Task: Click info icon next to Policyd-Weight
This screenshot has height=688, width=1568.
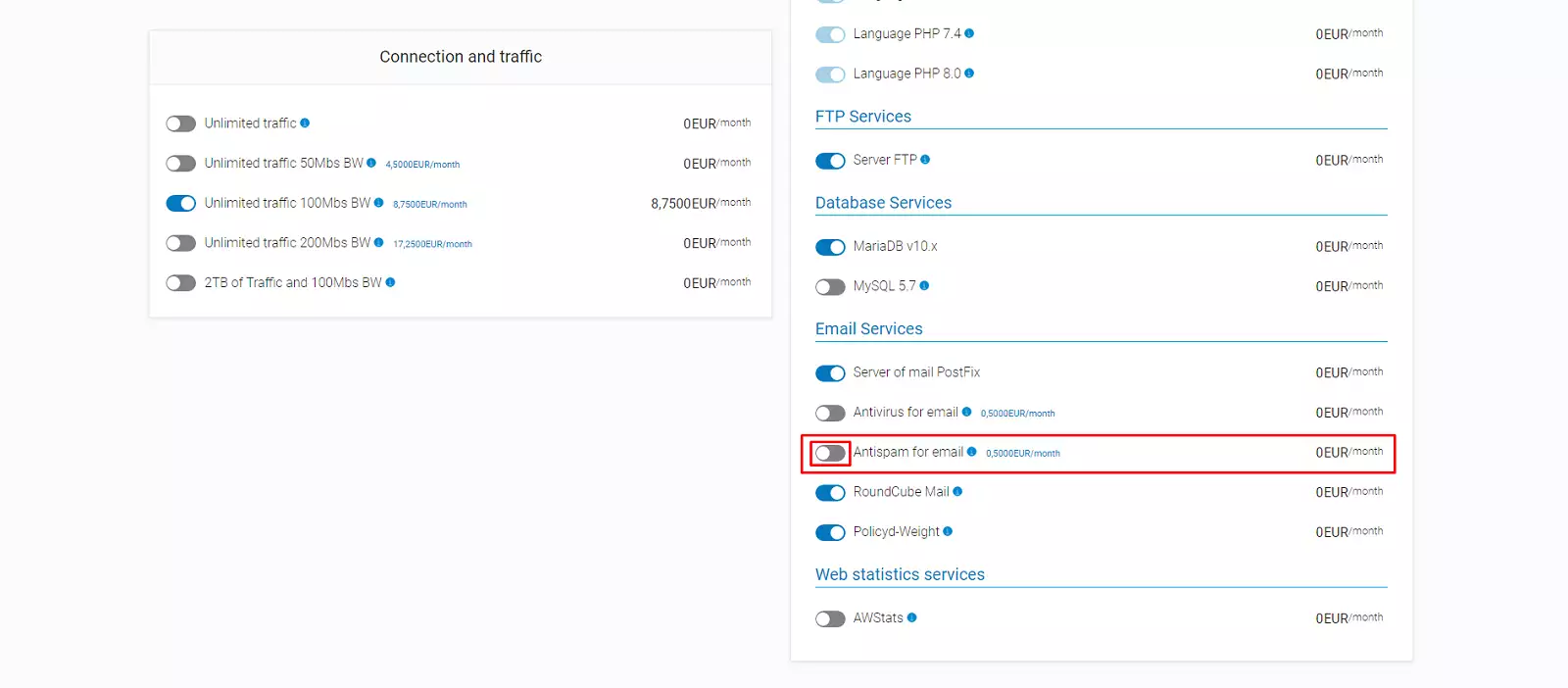Action: click(x=948, y=532)
